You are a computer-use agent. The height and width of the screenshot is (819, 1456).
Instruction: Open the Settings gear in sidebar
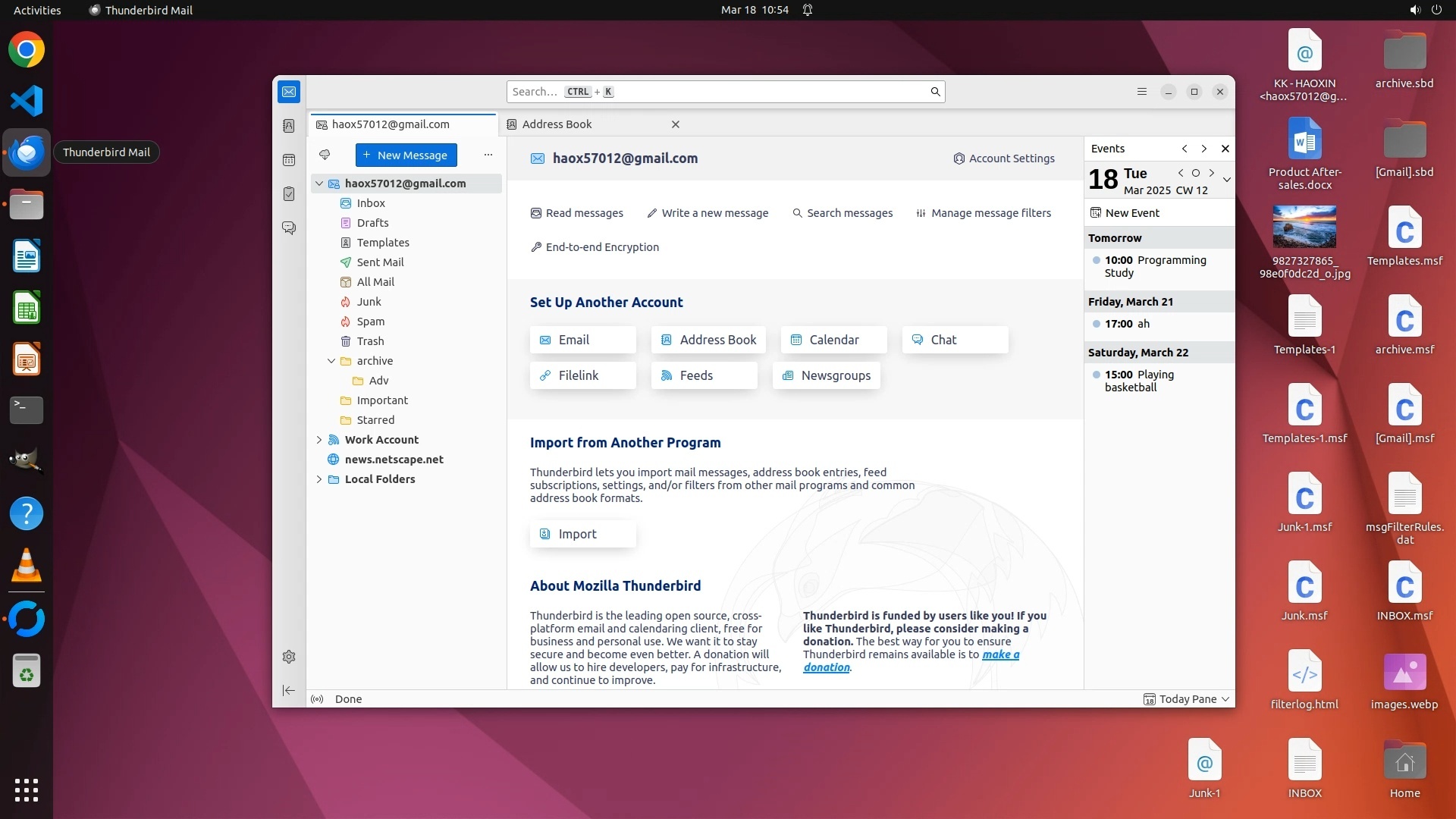[289, 657]
